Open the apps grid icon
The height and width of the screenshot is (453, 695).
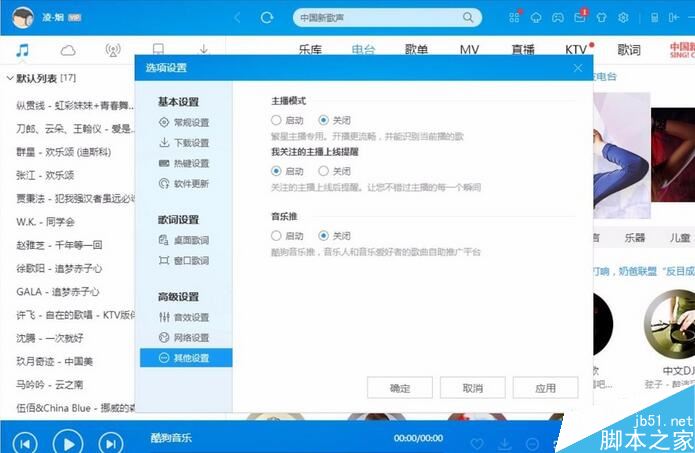coord(514,17)
